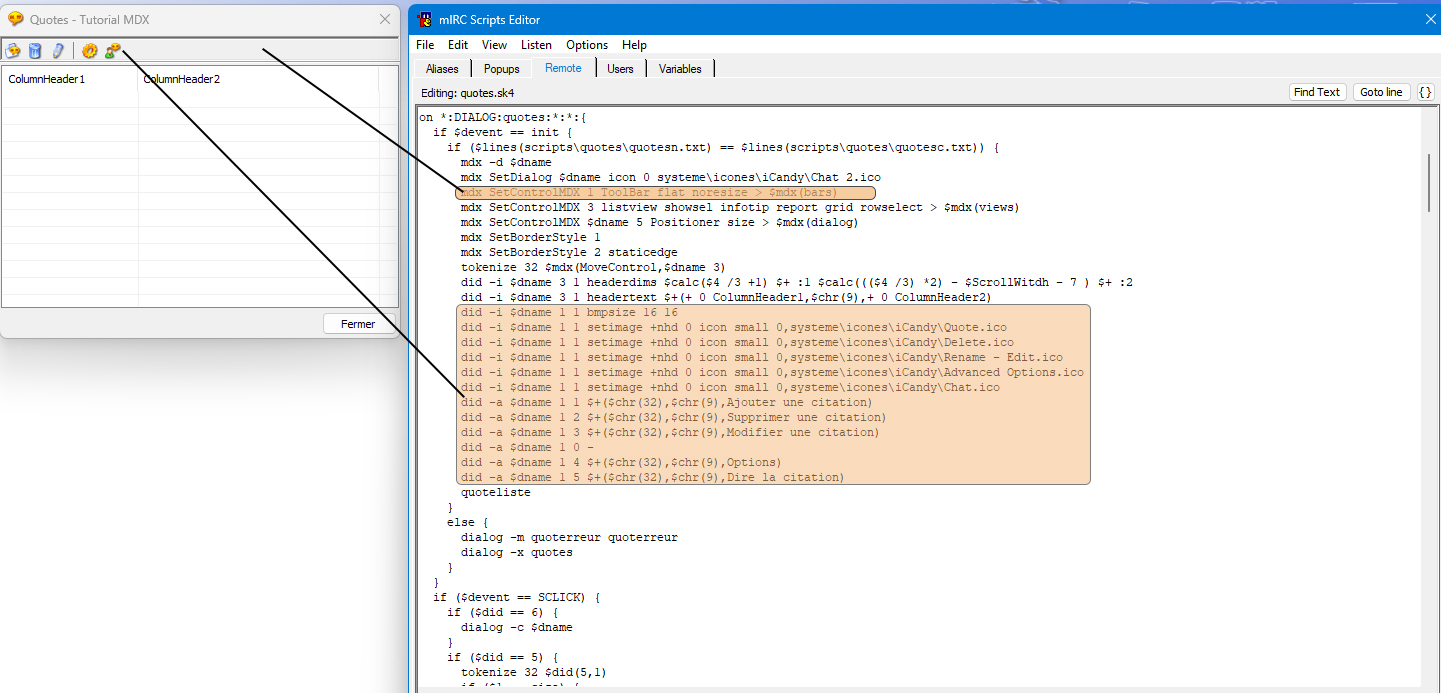The image size is (1441, 693).
Task: Open Options via the gear icon
Action: pyautogui.click(x=90, y=51)
